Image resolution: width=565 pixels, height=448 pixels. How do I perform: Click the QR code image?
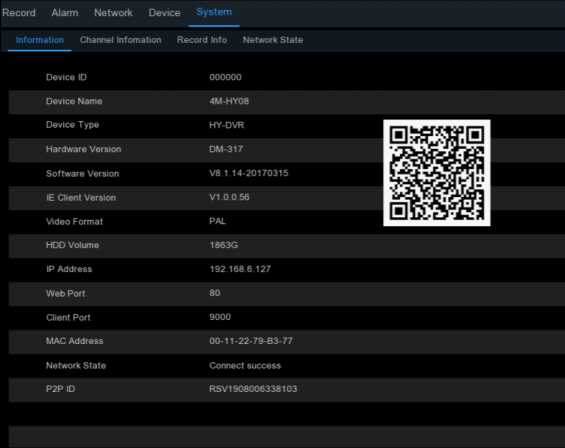pyautogui.click(x=437, y=173)
